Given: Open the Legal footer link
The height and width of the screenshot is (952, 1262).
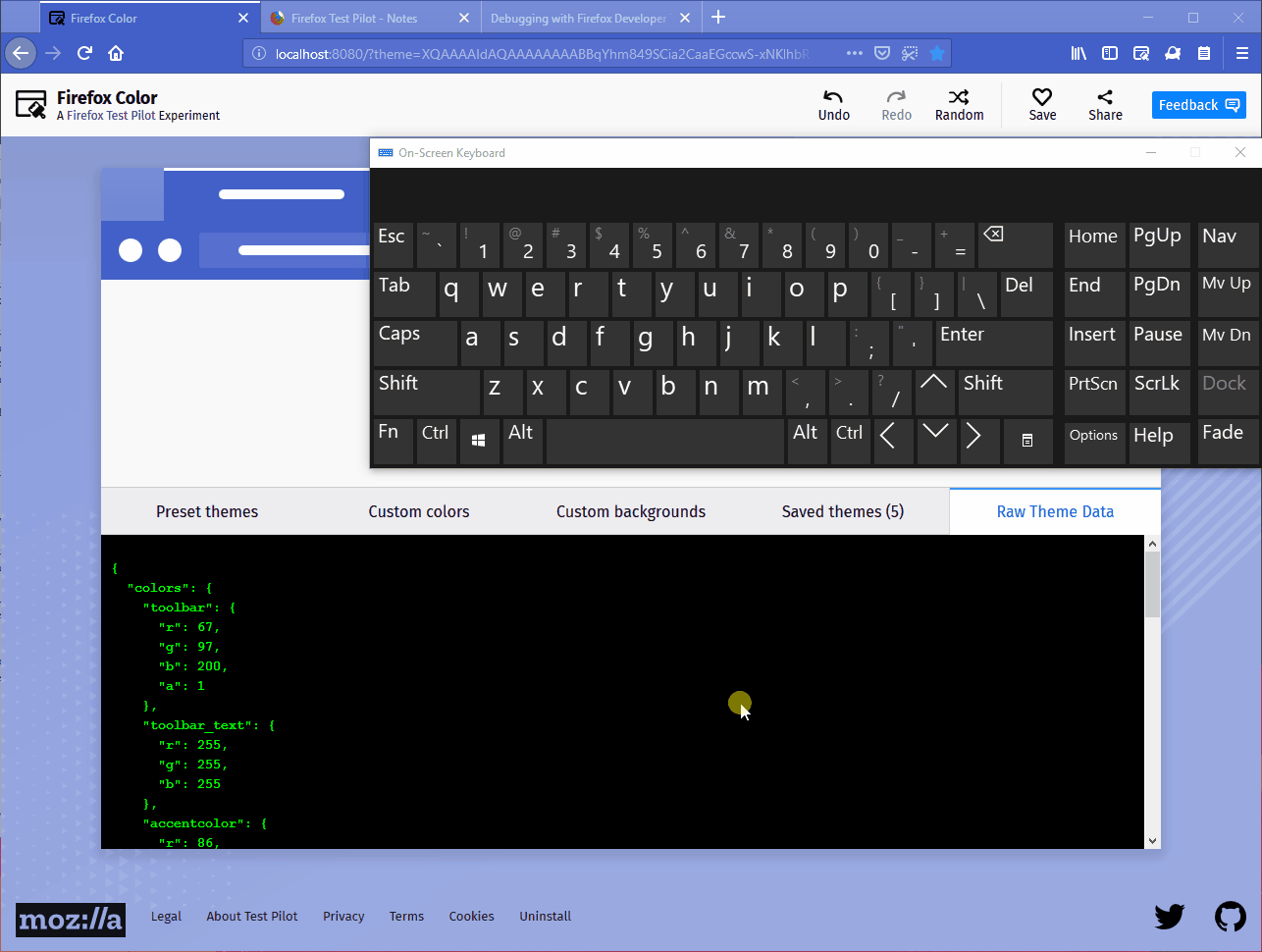Looking at the screenshot, I should 166,917.
